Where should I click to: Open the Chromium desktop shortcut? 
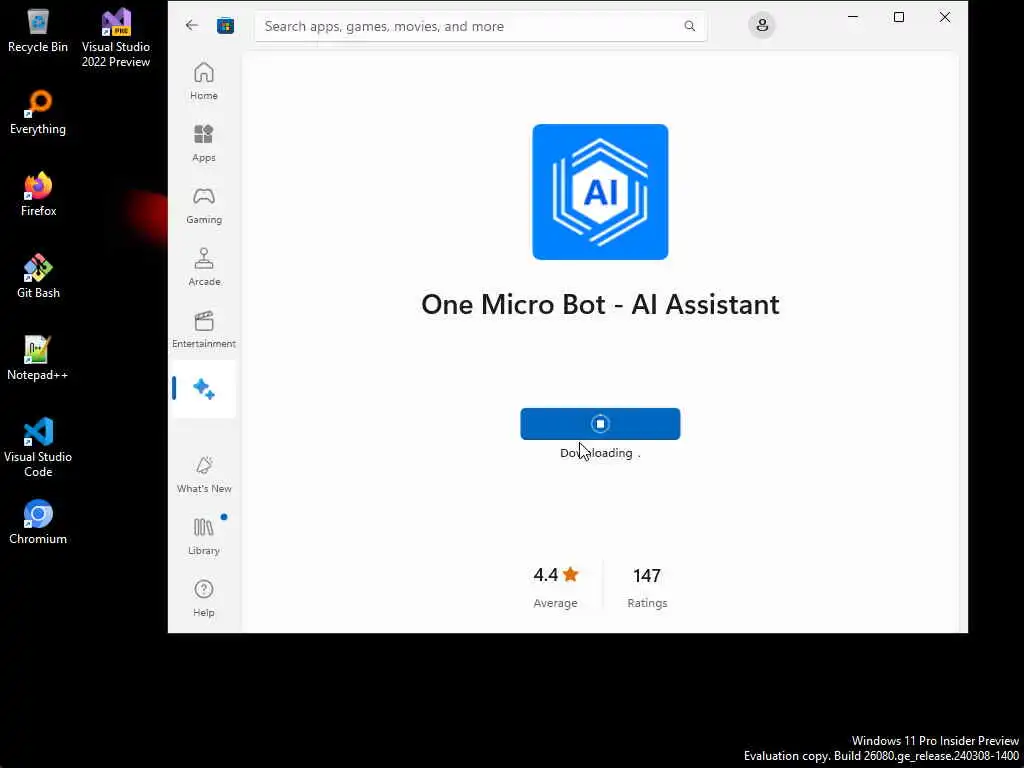click(38, 522)
